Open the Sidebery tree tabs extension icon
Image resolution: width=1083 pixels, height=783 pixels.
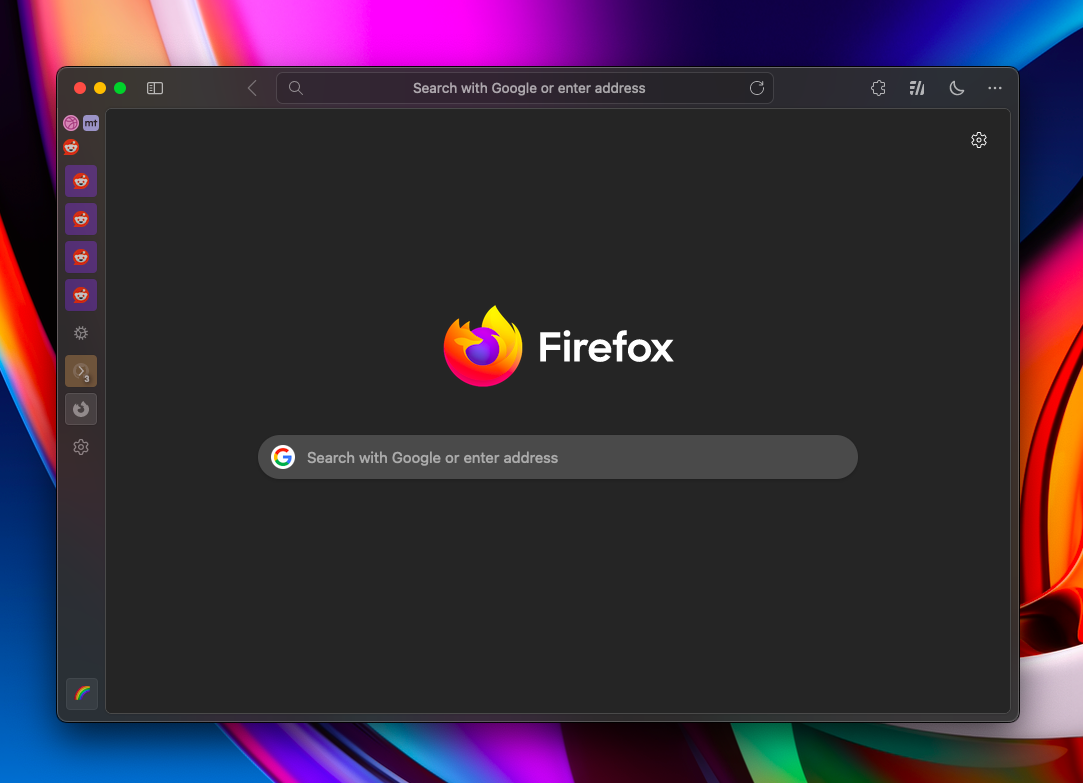coord(917,88)
